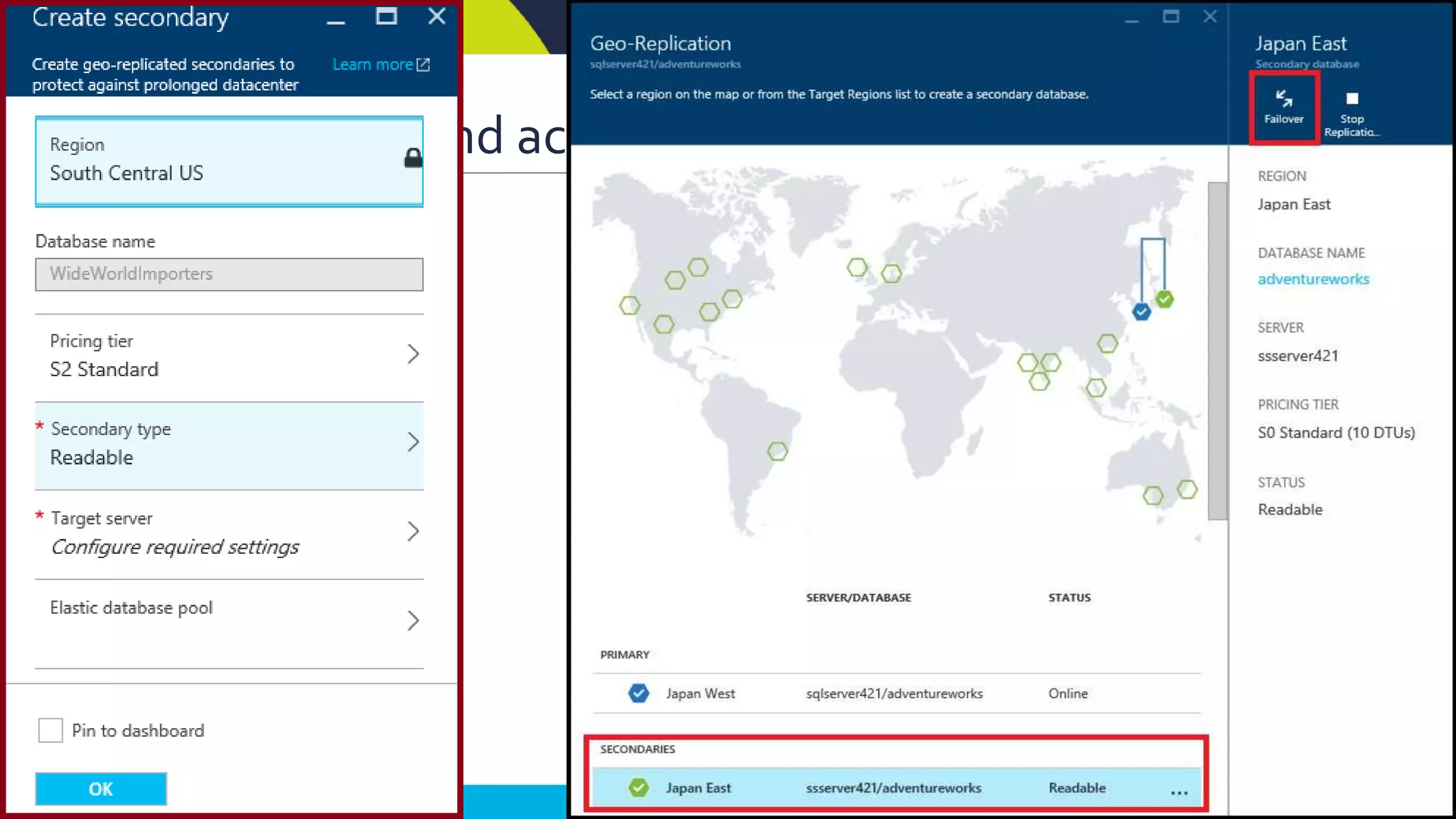Minimize the Create secondary blade
This screenshot has height=819, width=1456.
336,23
